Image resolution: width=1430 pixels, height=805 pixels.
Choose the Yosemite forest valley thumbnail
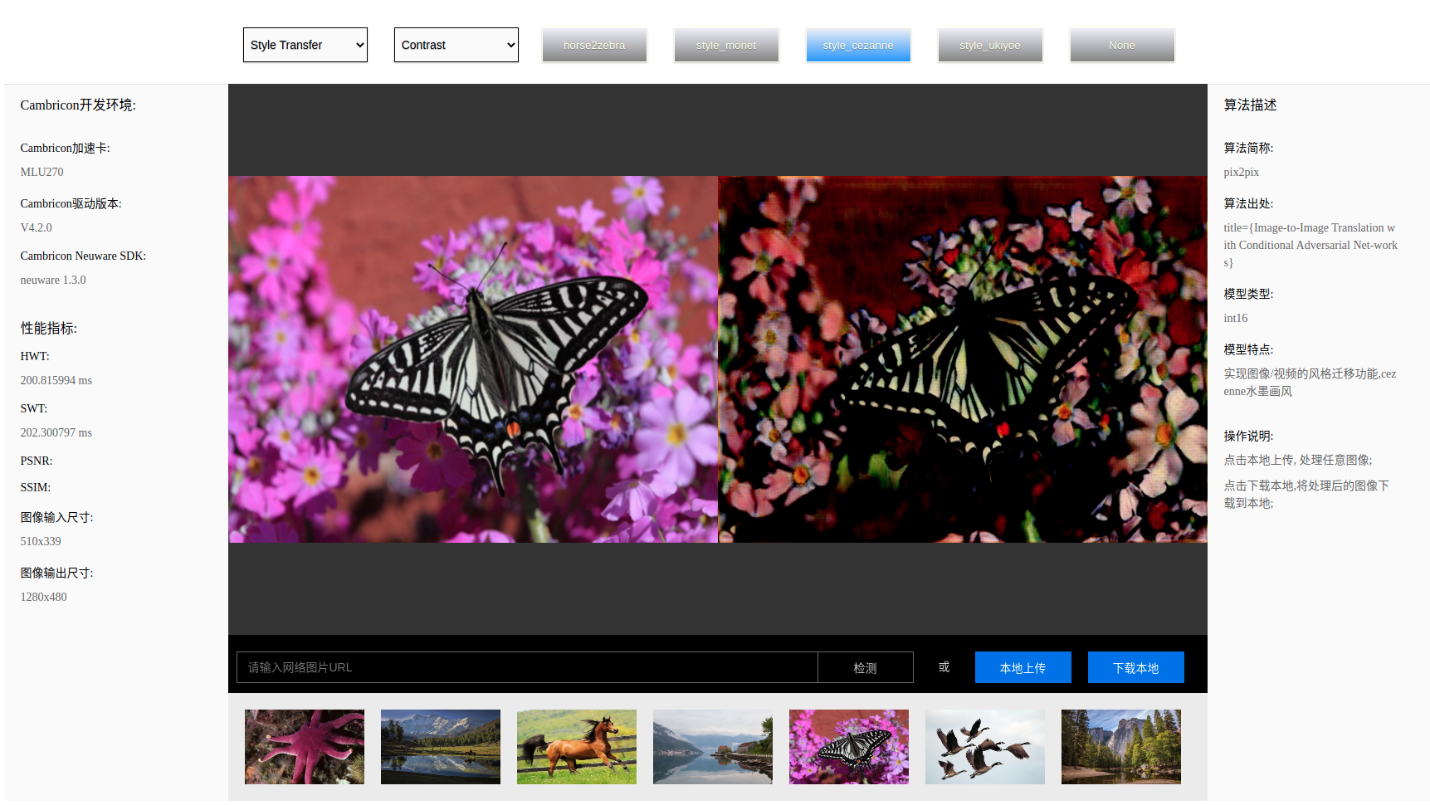tap(1121, 747)
